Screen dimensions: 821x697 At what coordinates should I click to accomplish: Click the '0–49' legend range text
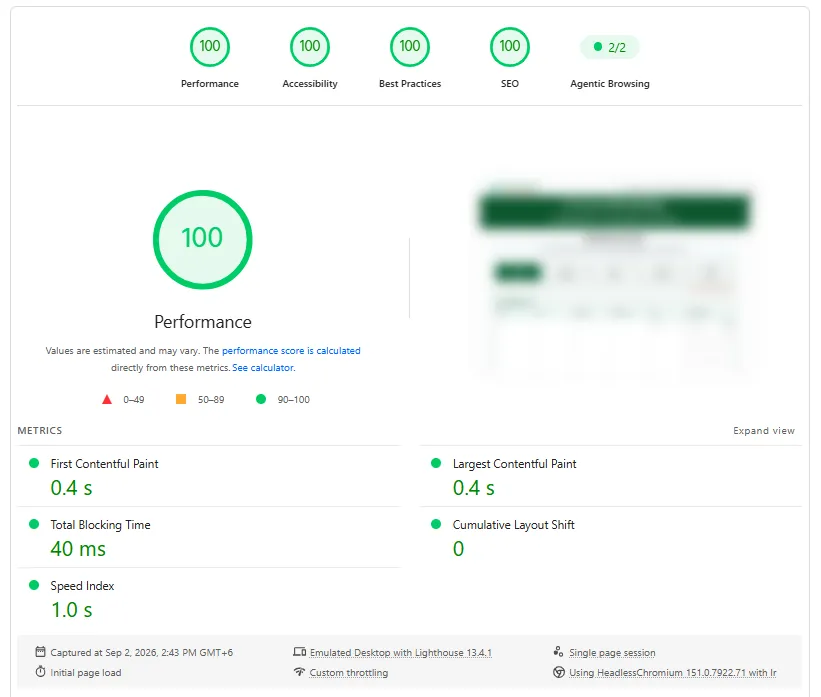click(134, 400)
